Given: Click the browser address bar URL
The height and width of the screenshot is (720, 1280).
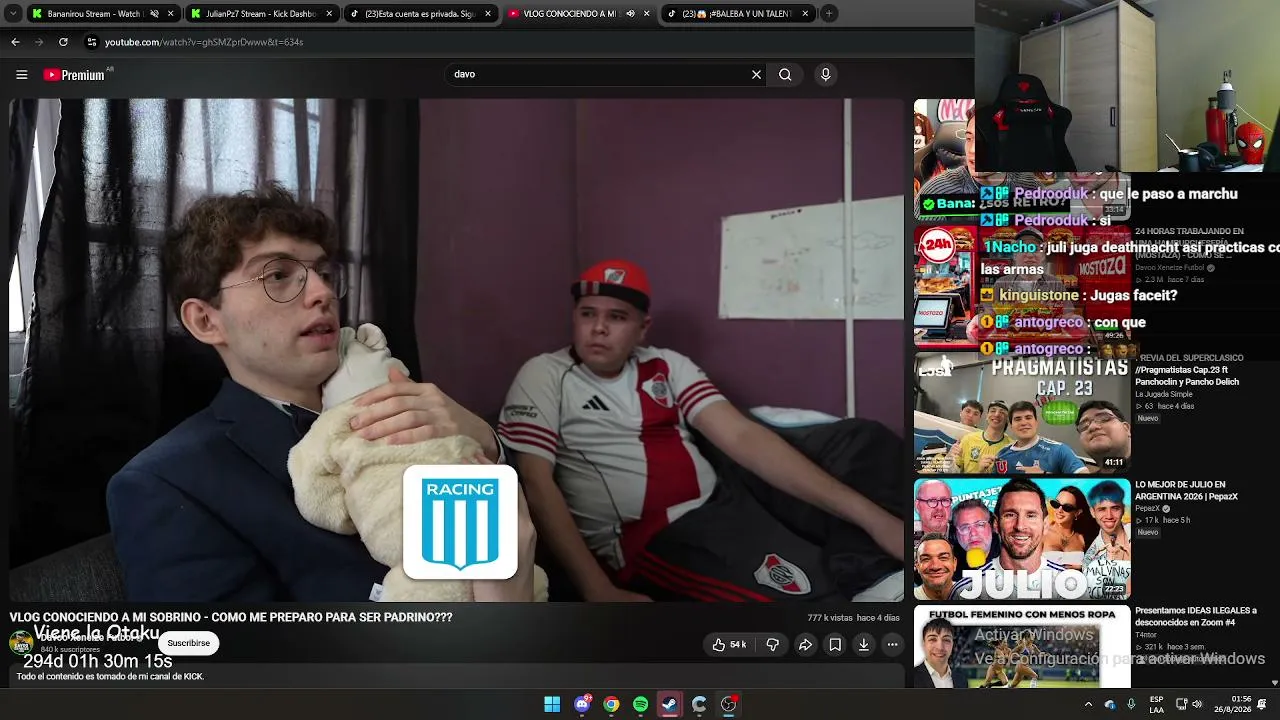Looking at the screenshot, I should coord(204,42).
